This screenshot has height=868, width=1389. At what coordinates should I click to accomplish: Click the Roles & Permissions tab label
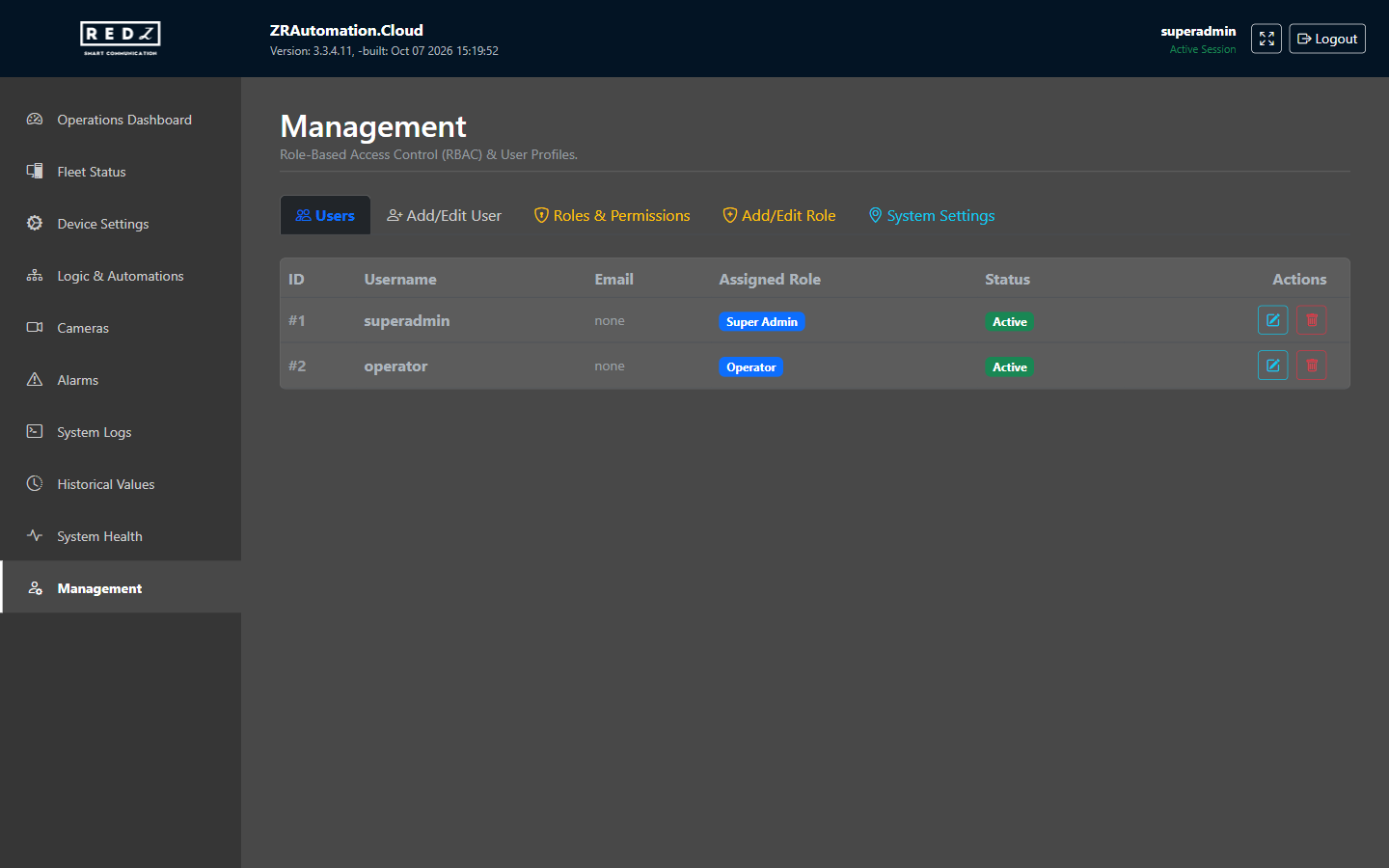(622, 216)
